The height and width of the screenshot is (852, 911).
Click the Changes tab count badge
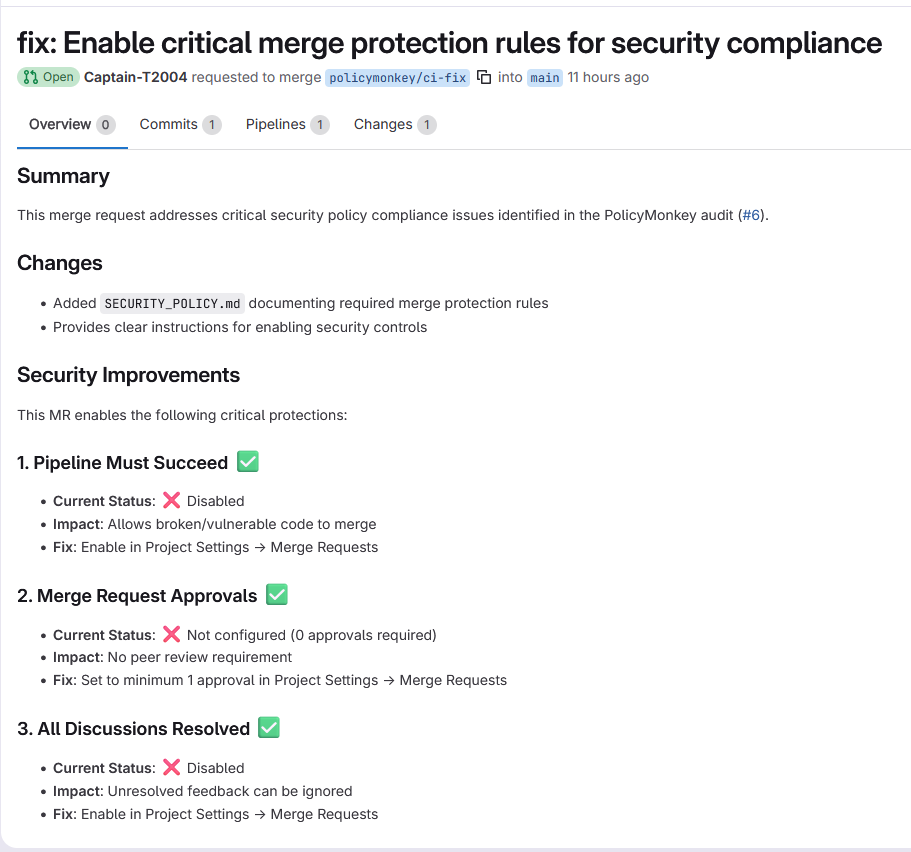pos(427,125)
